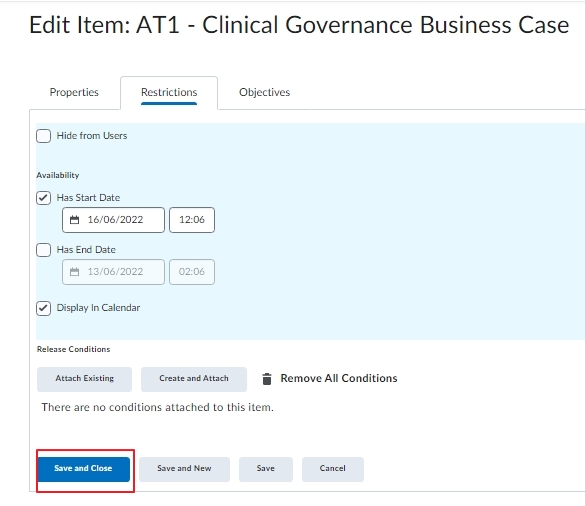Click the end date calendar icon

click(x=75, y=272)
